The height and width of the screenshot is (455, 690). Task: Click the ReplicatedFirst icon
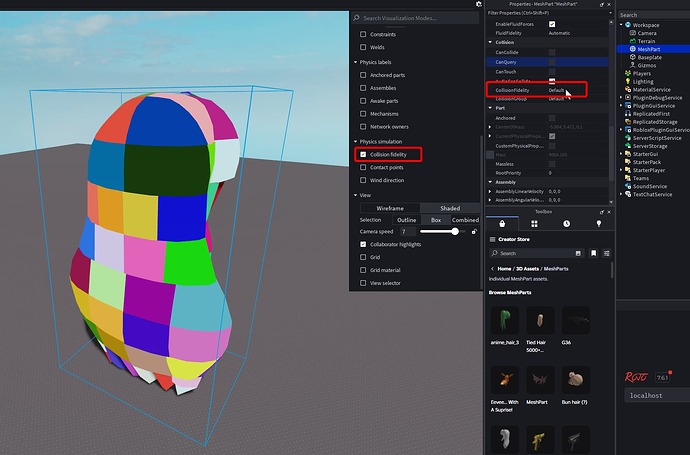[x=628, y=114]
